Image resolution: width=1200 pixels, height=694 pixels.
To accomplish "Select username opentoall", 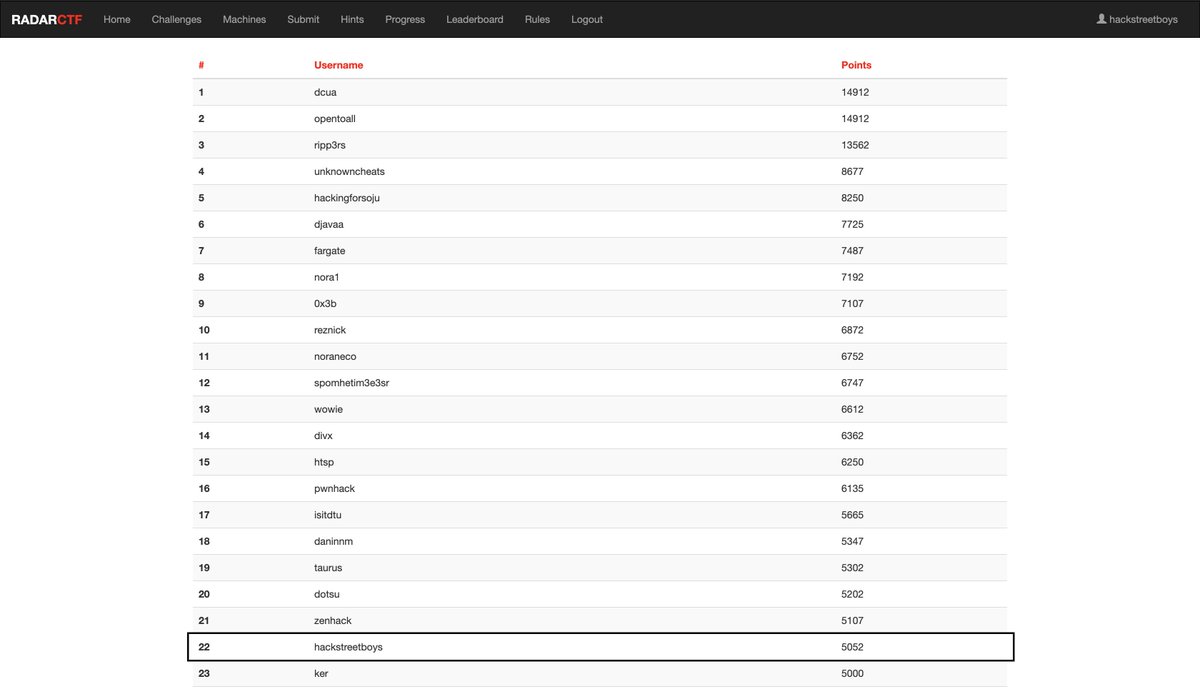I will [x=335, y=118].
